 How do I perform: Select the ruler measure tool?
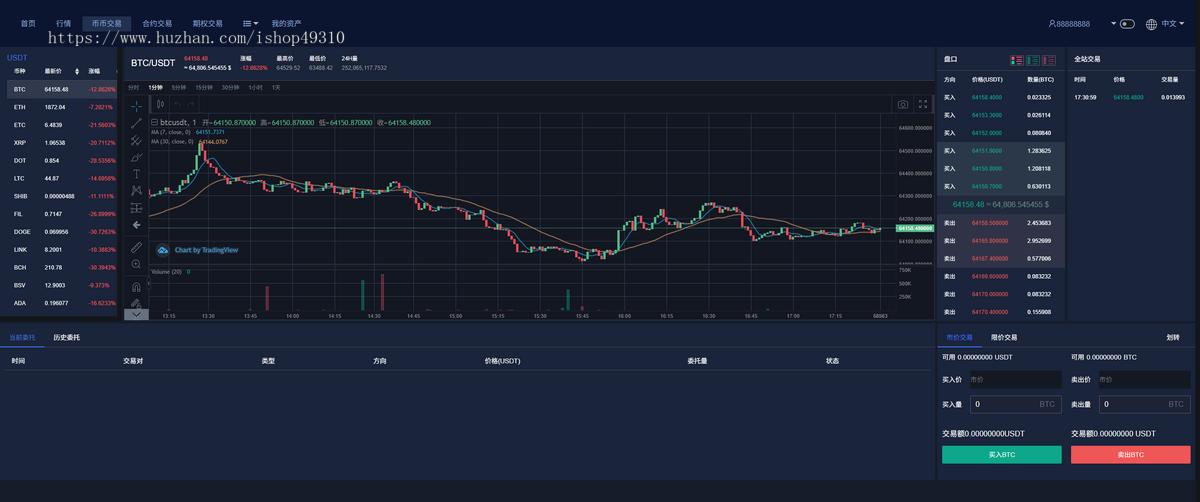pos(136,246)
